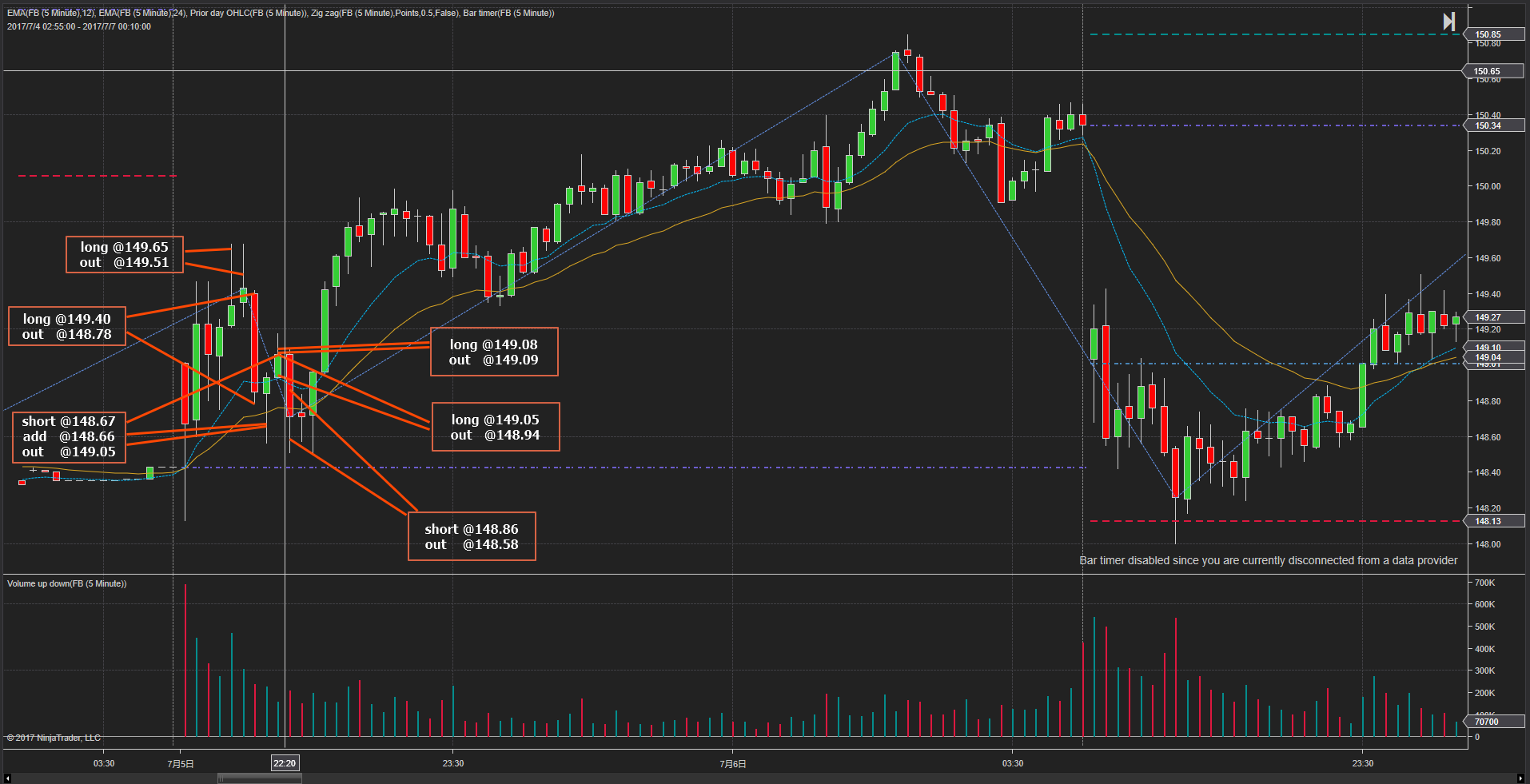Click the horizontal scrollbar thumb
The height and width of the screenshot is (784, 1530).
click(x=260, y=778)
